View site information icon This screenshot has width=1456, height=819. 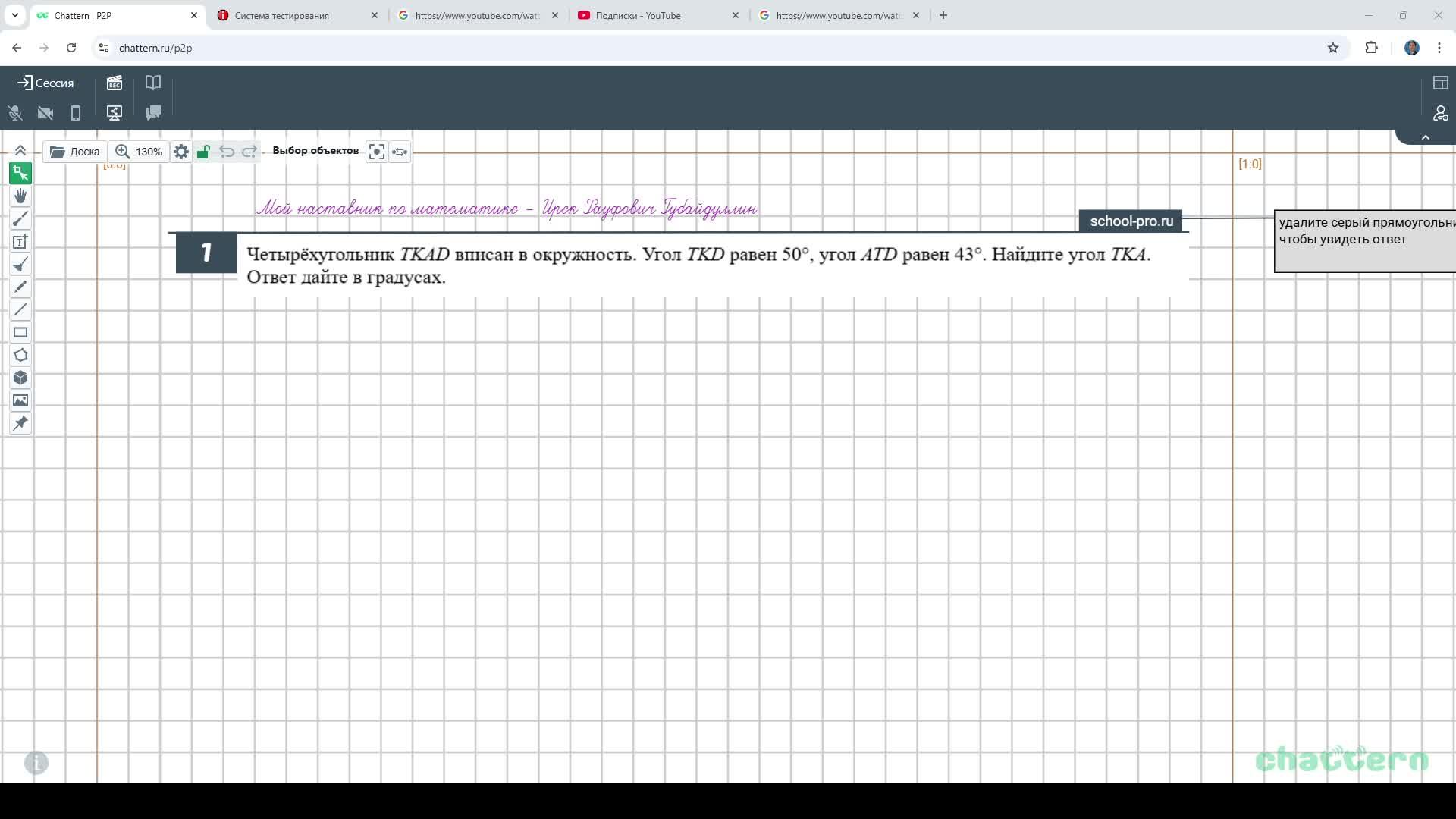coord(104,48)
